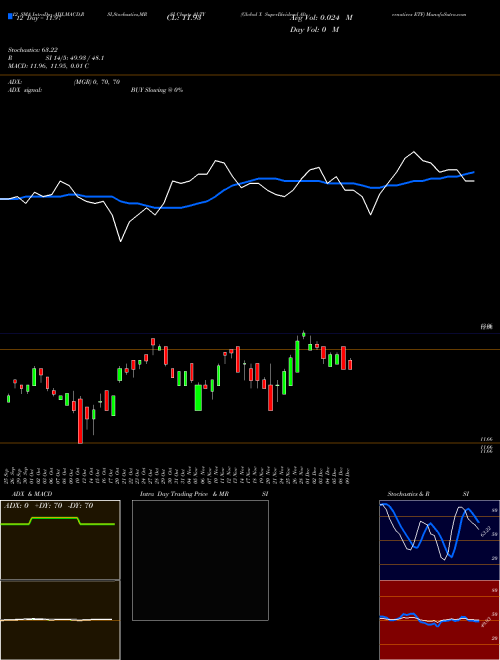Click the 'ADX: 0 +DY: 70 -DY: 70' readout
Viewport: 500px width, 660px height.
(x=48, y=506)
